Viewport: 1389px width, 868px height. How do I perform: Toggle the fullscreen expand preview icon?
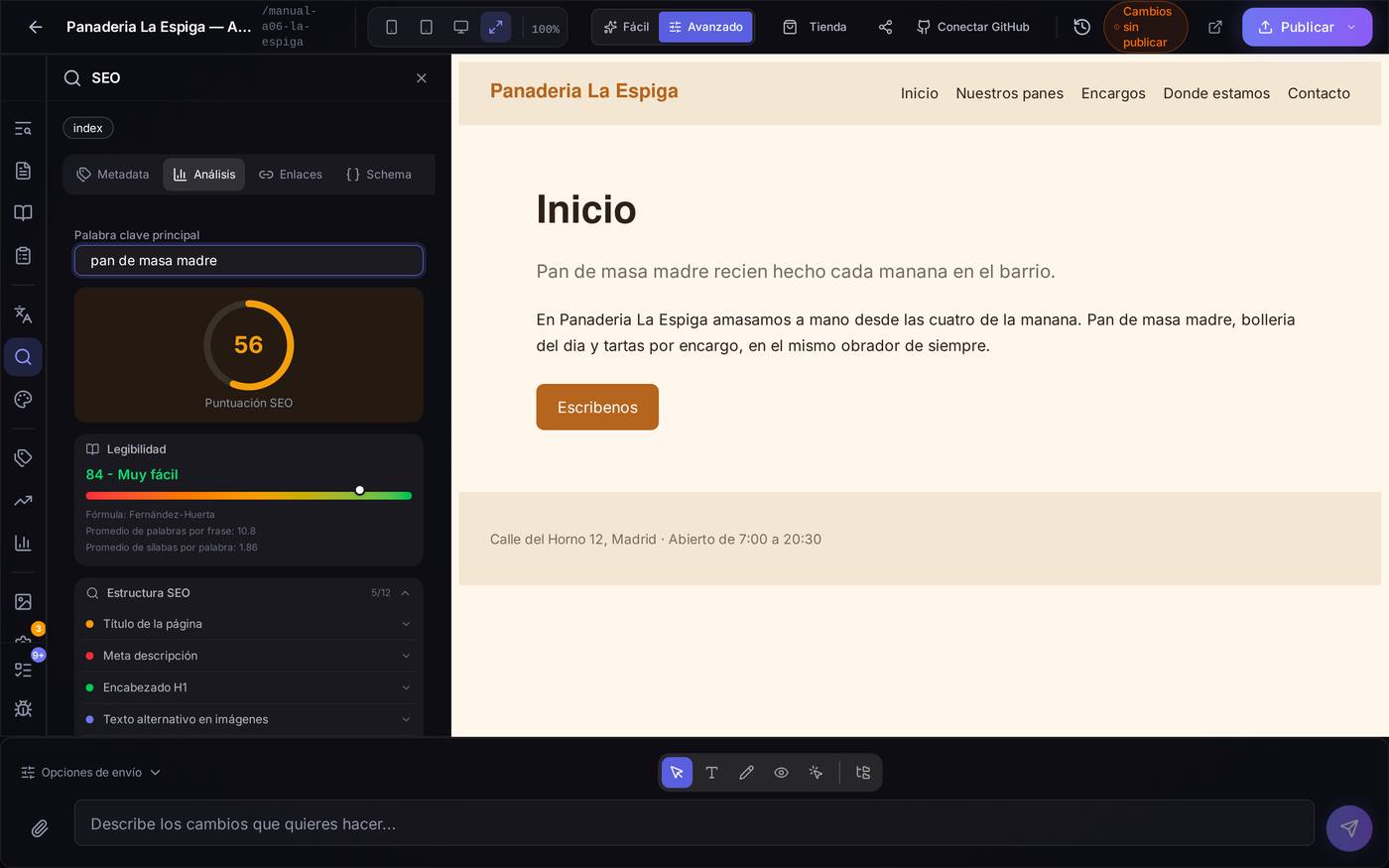(x=496, y=27)
